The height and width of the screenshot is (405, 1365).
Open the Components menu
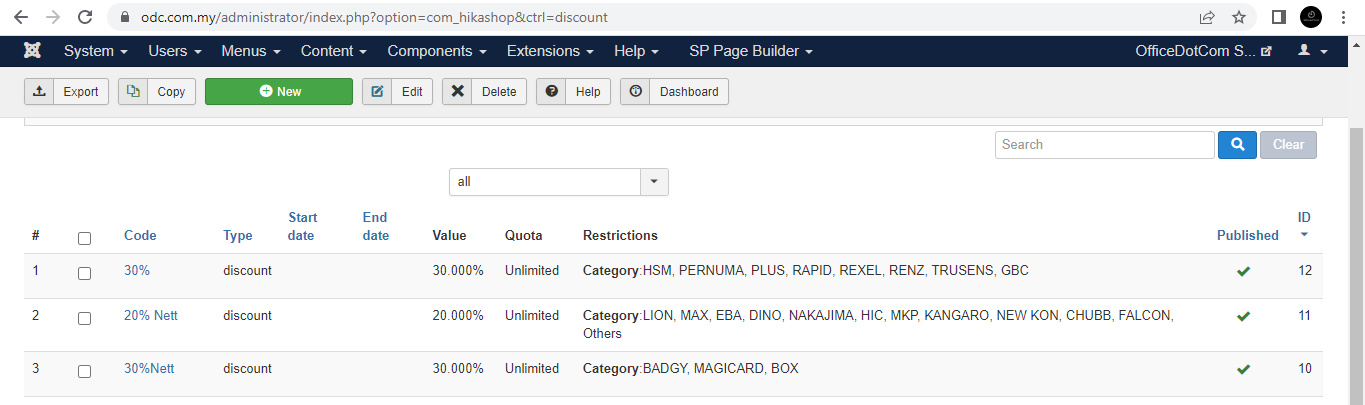coord(437,51)
